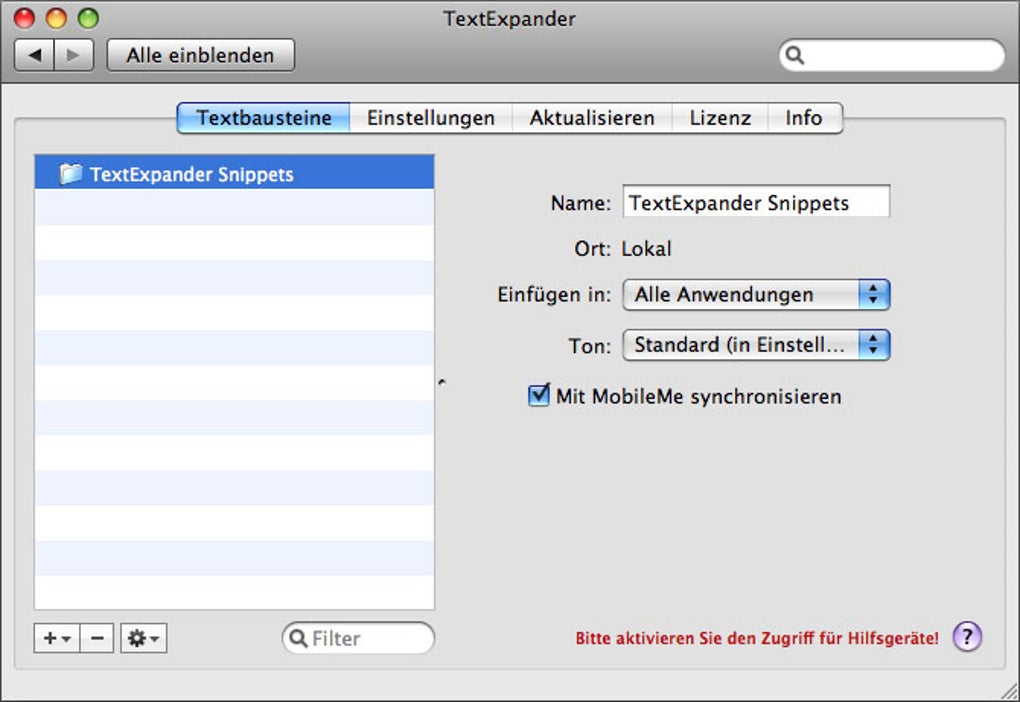This screenshot has height=702, width=1020.
Task: Open the Info tab
Action: click(x=803, y=118)
